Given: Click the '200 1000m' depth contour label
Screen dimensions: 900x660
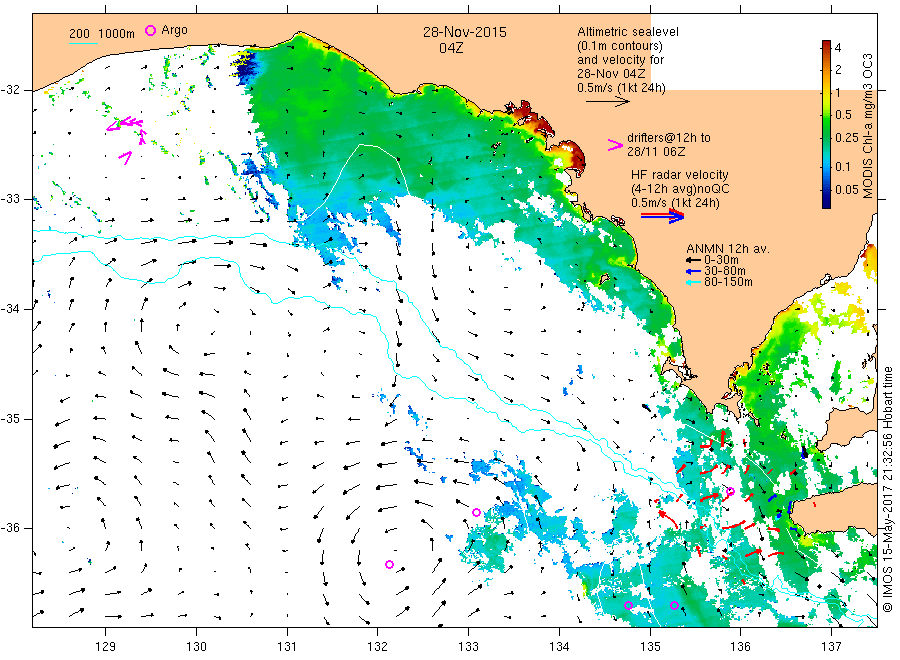Looking at the screenshot, I should point(102,34).
